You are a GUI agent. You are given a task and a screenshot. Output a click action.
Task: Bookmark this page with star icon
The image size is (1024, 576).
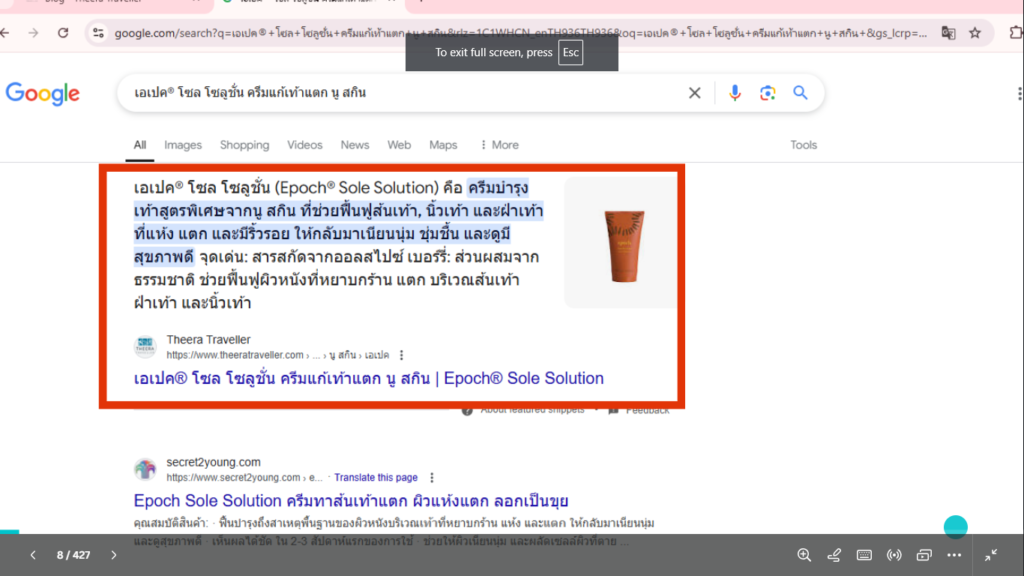click(975, 33)
